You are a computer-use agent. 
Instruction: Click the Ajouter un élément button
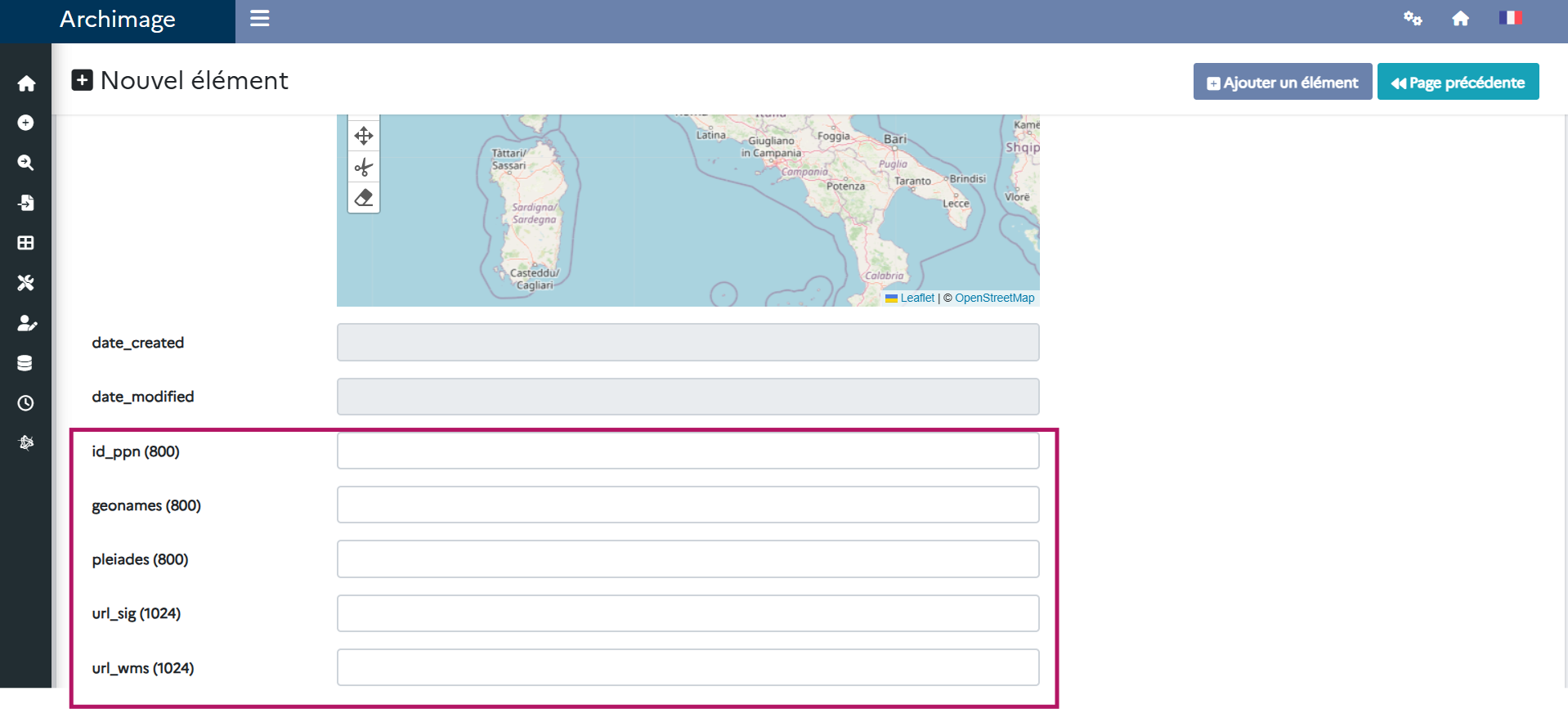(x=1282, y=82)
